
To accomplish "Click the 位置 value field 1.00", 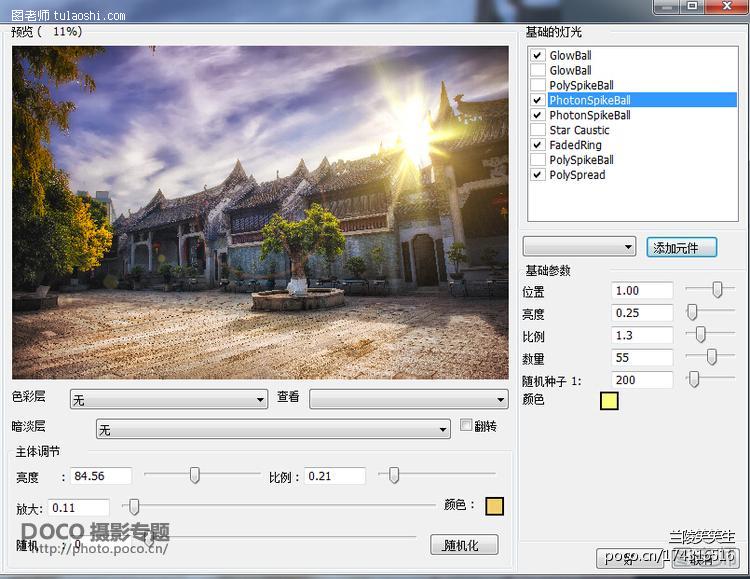I will pyautogui.click(x=642, y=290).
